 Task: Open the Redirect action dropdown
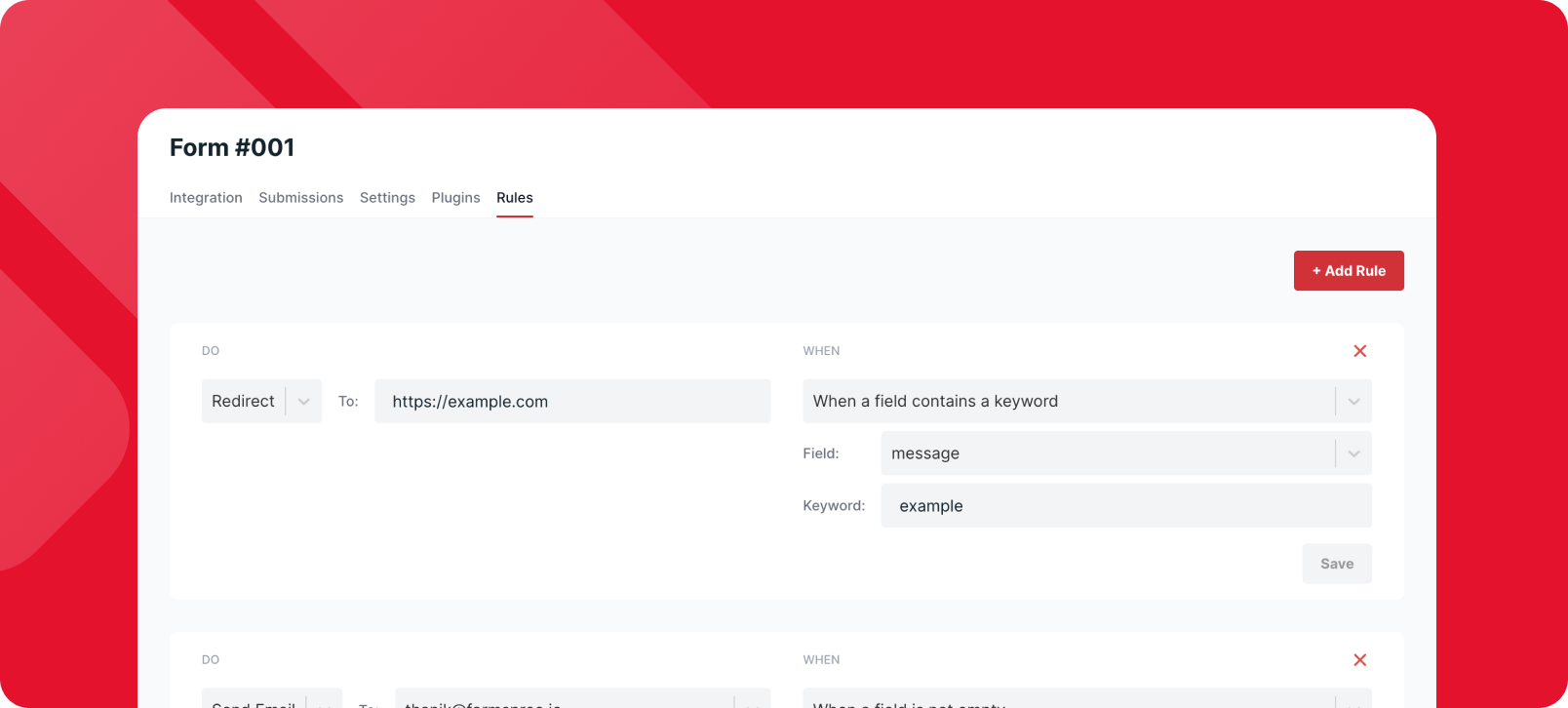244,402
